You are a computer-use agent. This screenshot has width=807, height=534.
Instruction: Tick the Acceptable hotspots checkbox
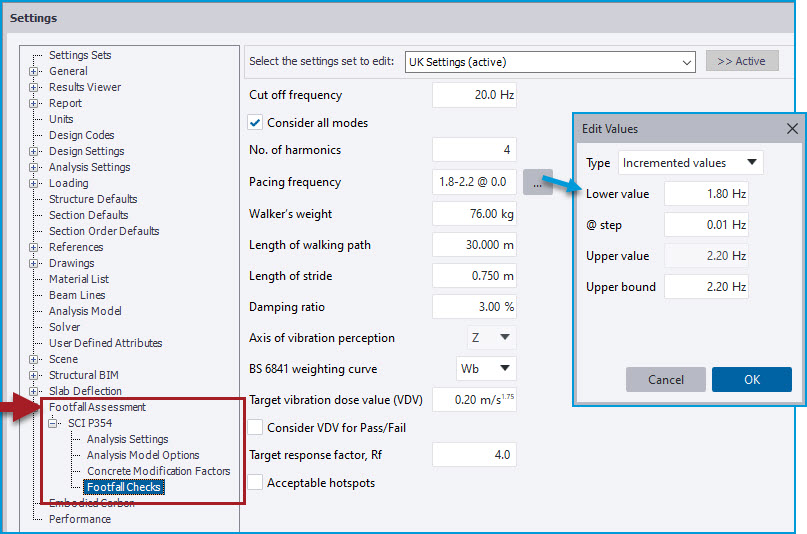(256, 483)
